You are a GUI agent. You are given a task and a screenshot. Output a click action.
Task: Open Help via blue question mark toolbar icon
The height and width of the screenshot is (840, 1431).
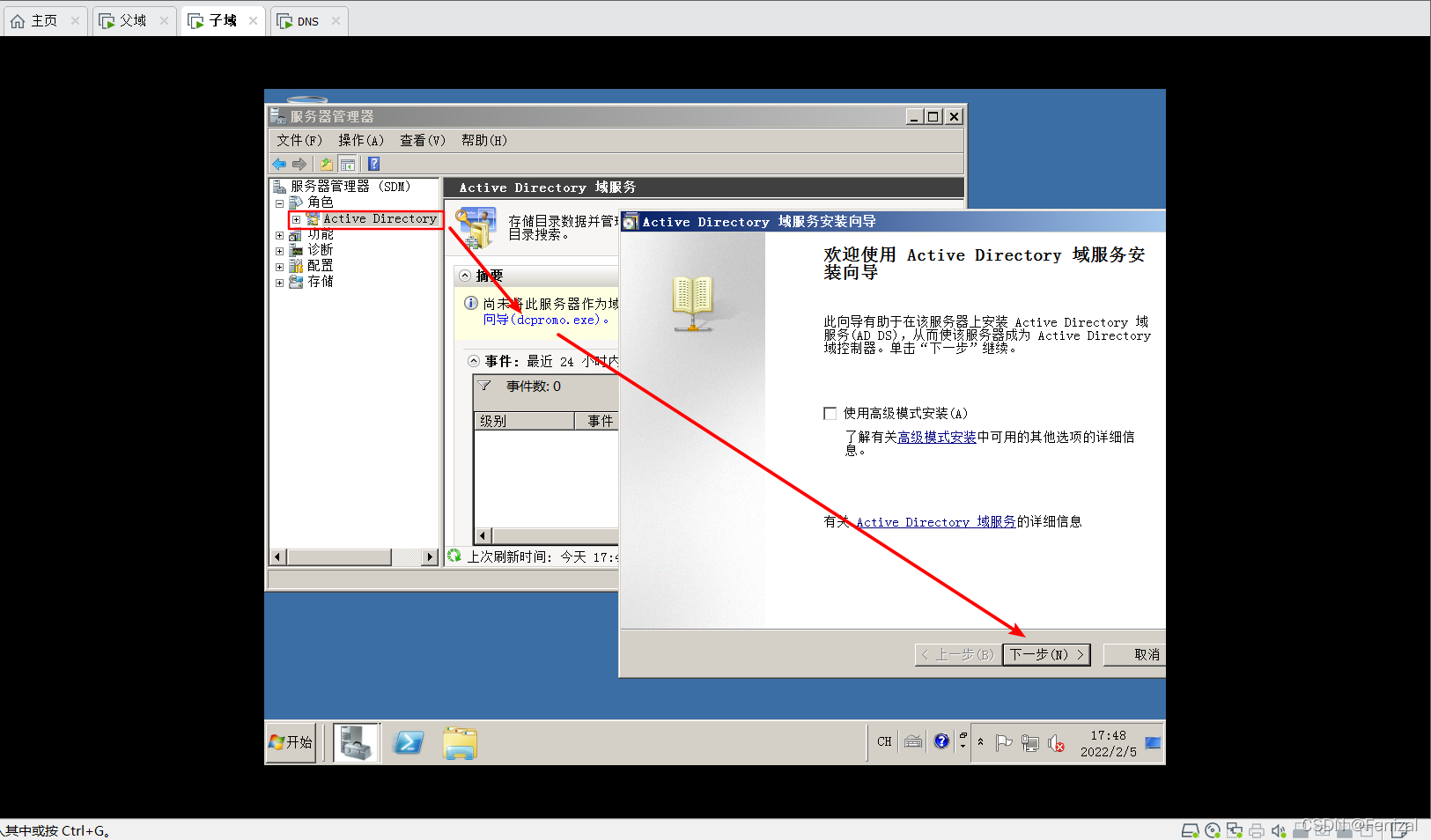coord(374,164)
